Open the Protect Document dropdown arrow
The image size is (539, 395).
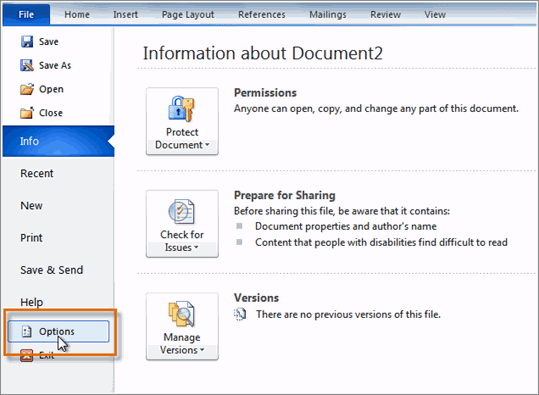point(207,145)
